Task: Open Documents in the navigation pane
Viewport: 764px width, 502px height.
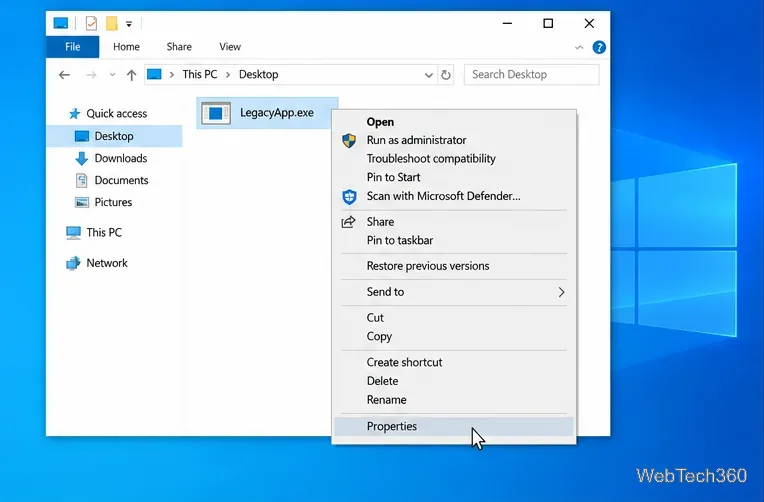Action: tap(121, 180)
